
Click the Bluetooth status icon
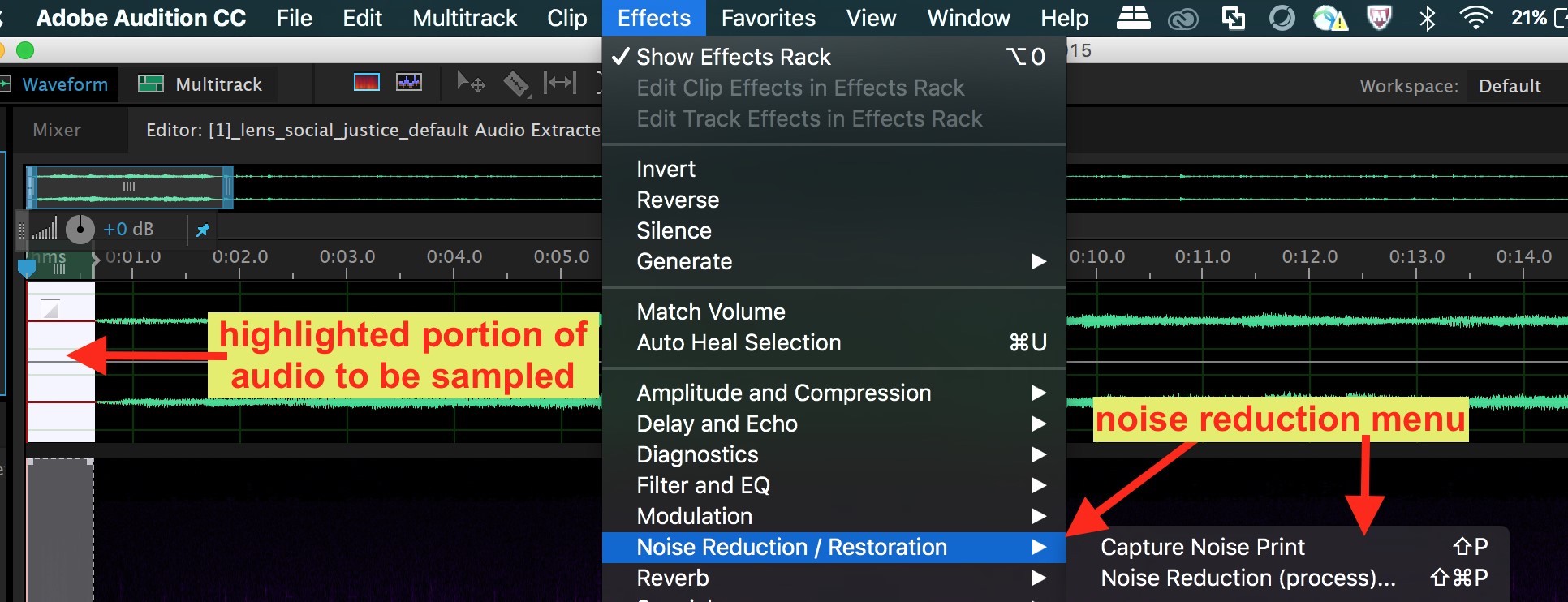coord(1427,18)
